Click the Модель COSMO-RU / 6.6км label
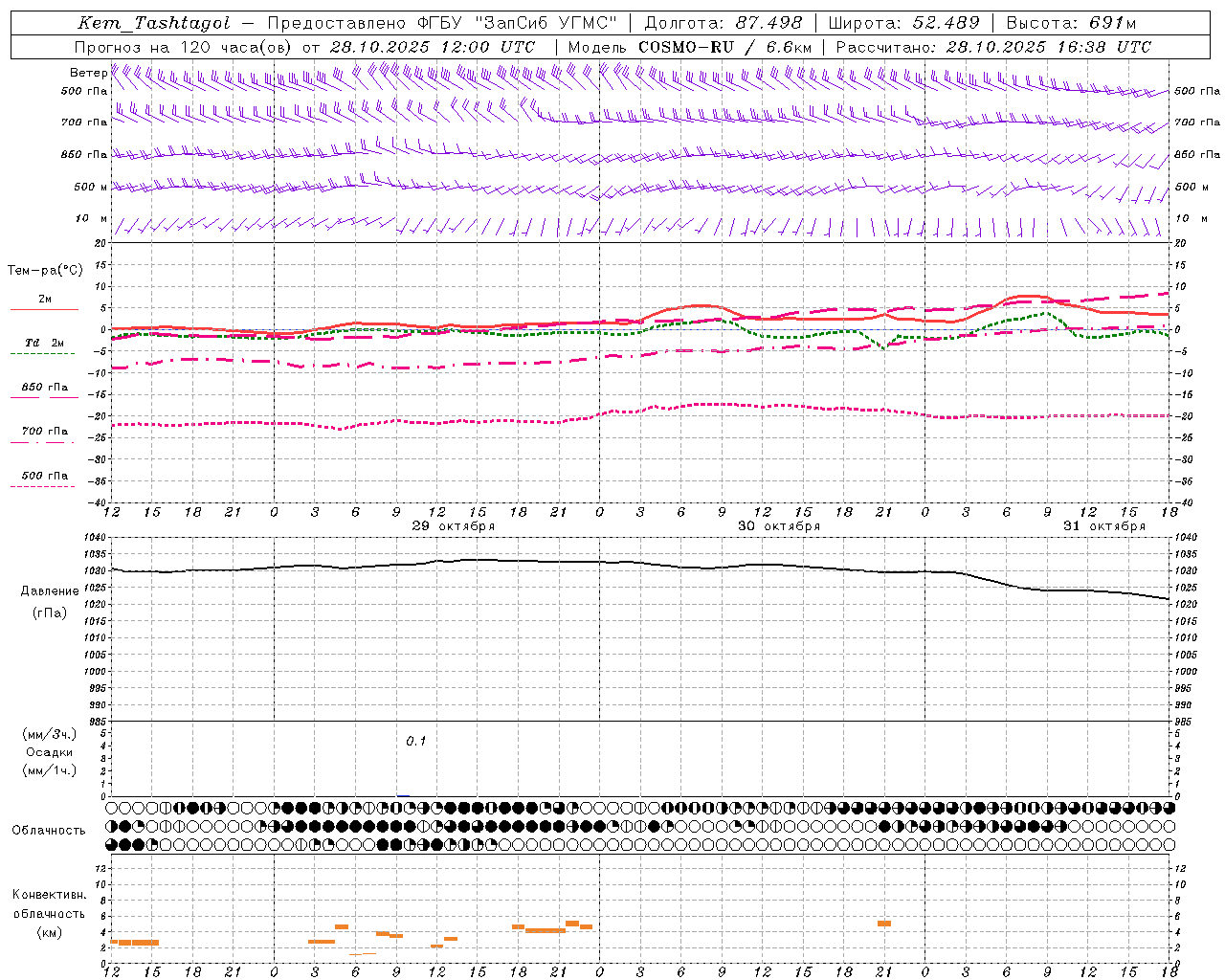Viewport: 1225px width, 980px height. 689,47
